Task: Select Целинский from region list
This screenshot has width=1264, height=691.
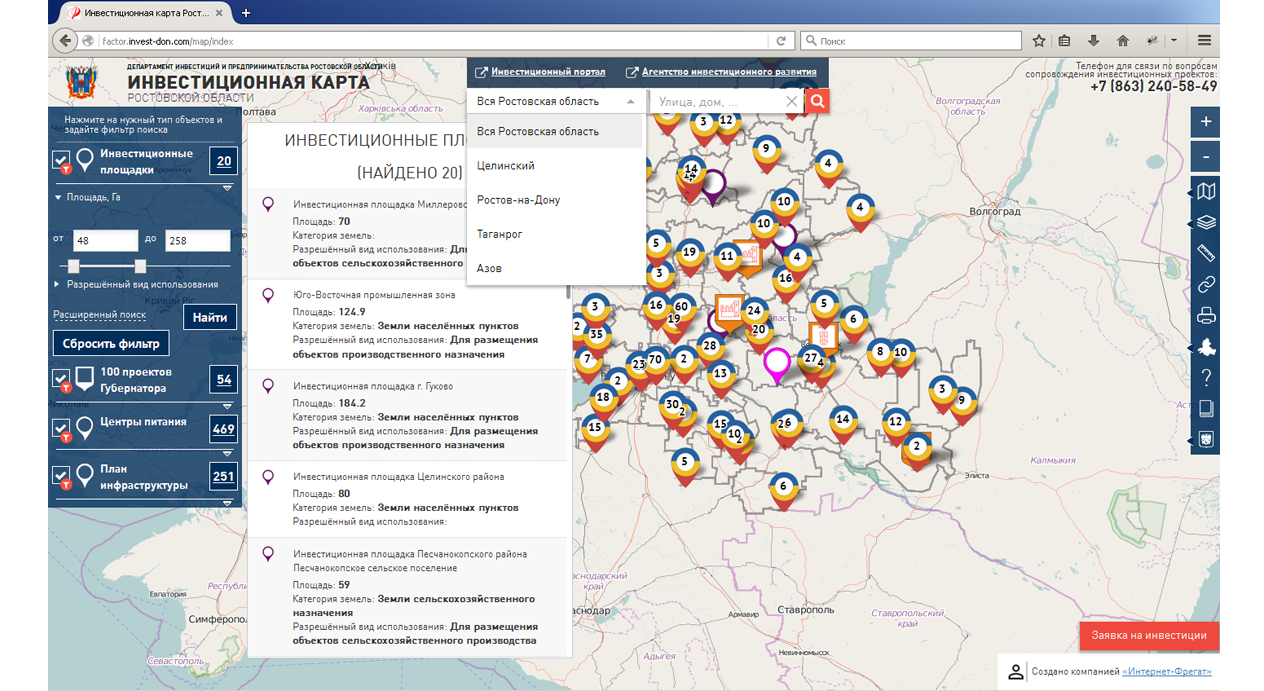Action: [x=556, y=166]
